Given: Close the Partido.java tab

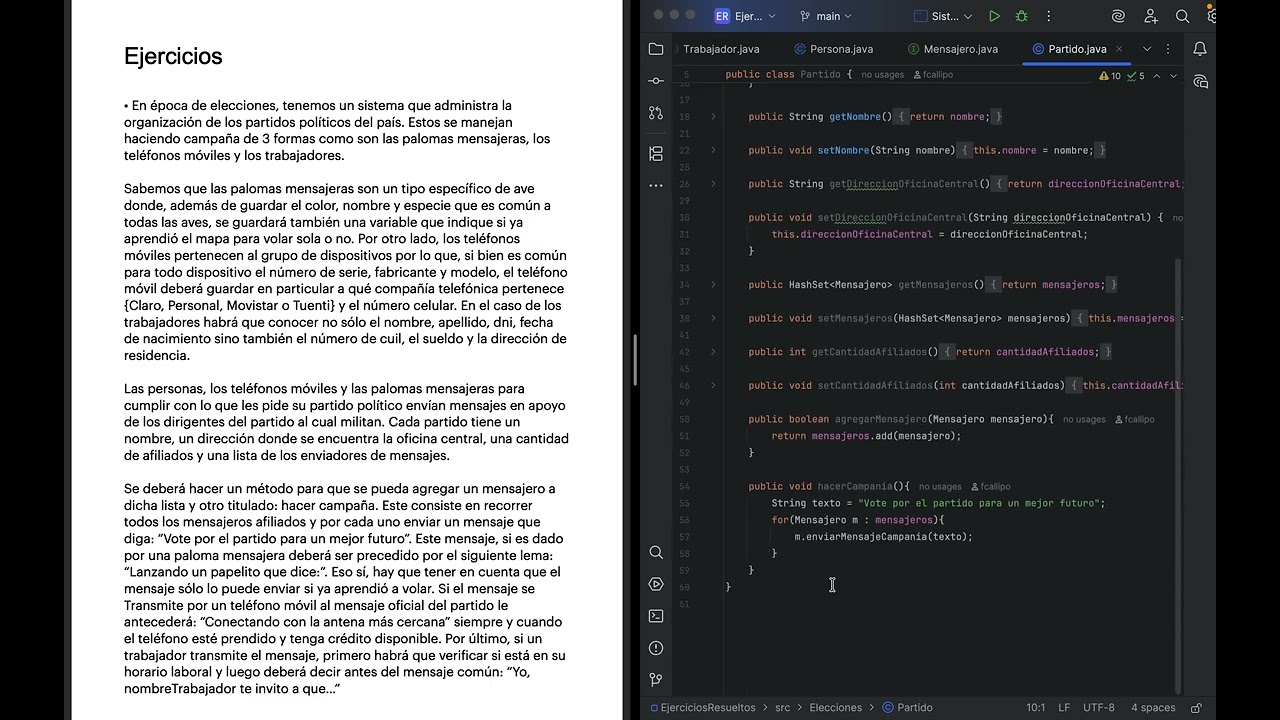Looking at the screenshot, I should (1119, 49).
